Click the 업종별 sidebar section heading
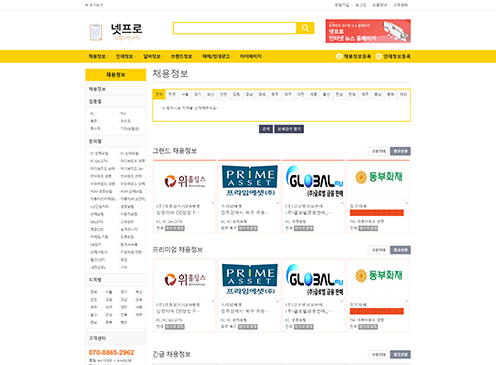Image resolution: width=496 pixels, height=365 pixels. pos(116,101)
